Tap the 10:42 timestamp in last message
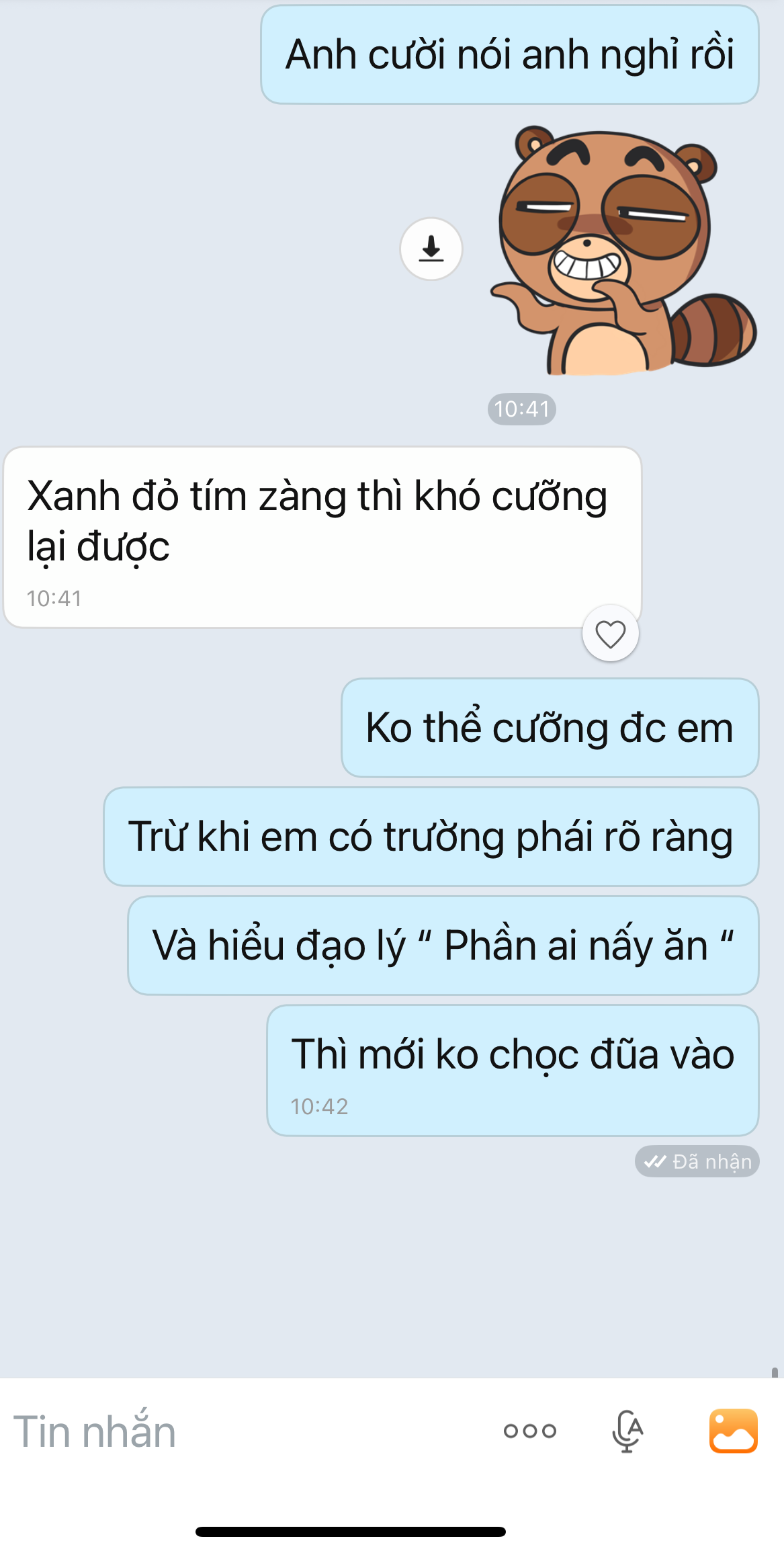784x1553 pixels. click(x=319, y=1107)
